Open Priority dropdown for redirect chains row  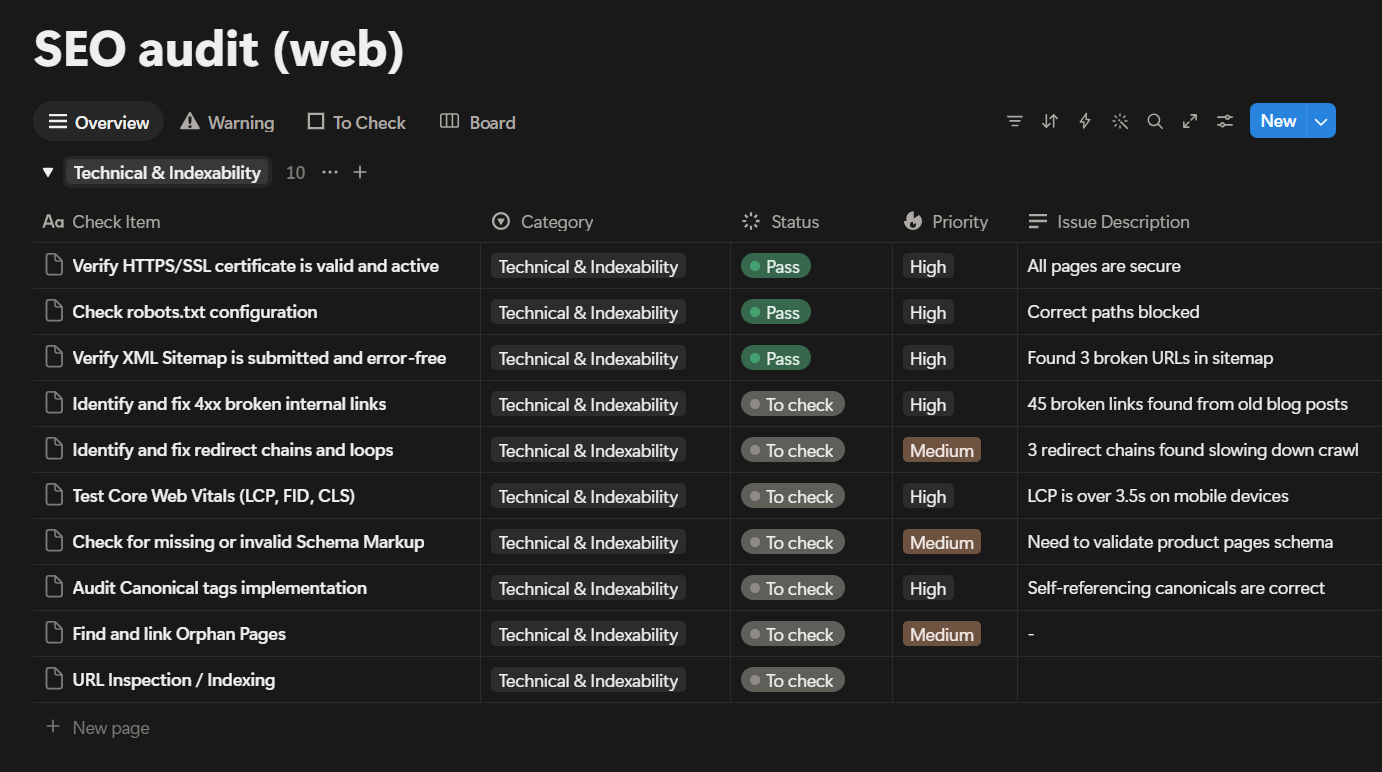[x=941, y=450]
